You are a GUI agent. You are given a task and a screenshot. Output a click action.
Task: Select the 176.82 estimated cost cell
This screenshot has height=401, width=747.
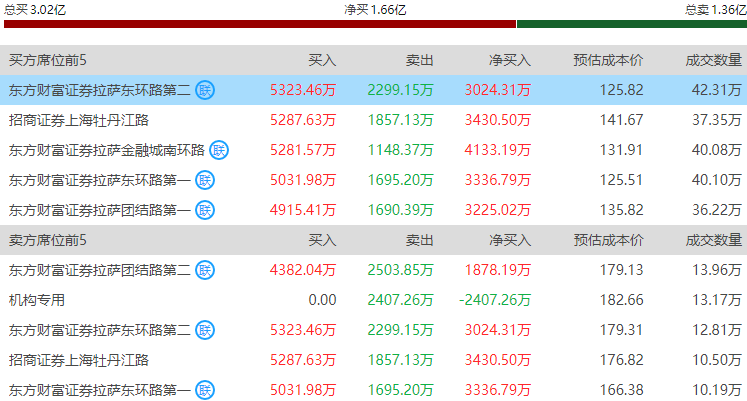point(622,360)
